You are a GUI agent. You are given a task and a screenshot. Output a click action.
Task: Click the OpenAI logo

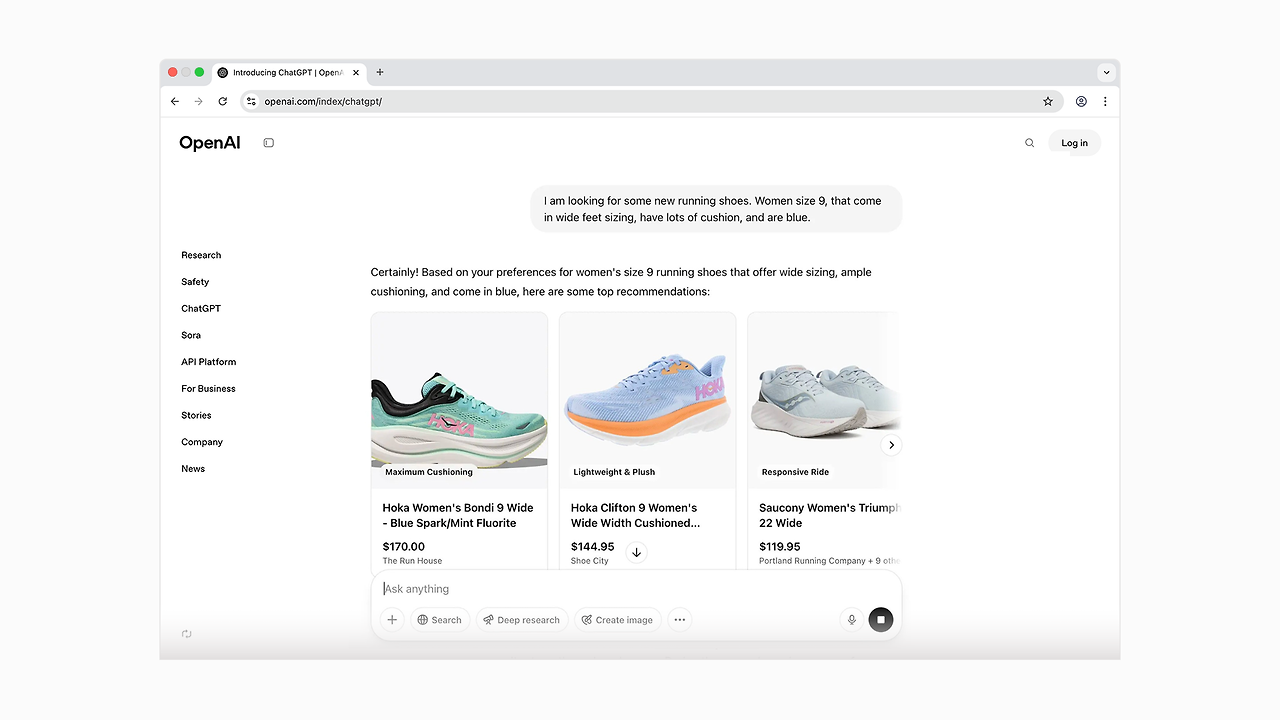pos(210,143)
